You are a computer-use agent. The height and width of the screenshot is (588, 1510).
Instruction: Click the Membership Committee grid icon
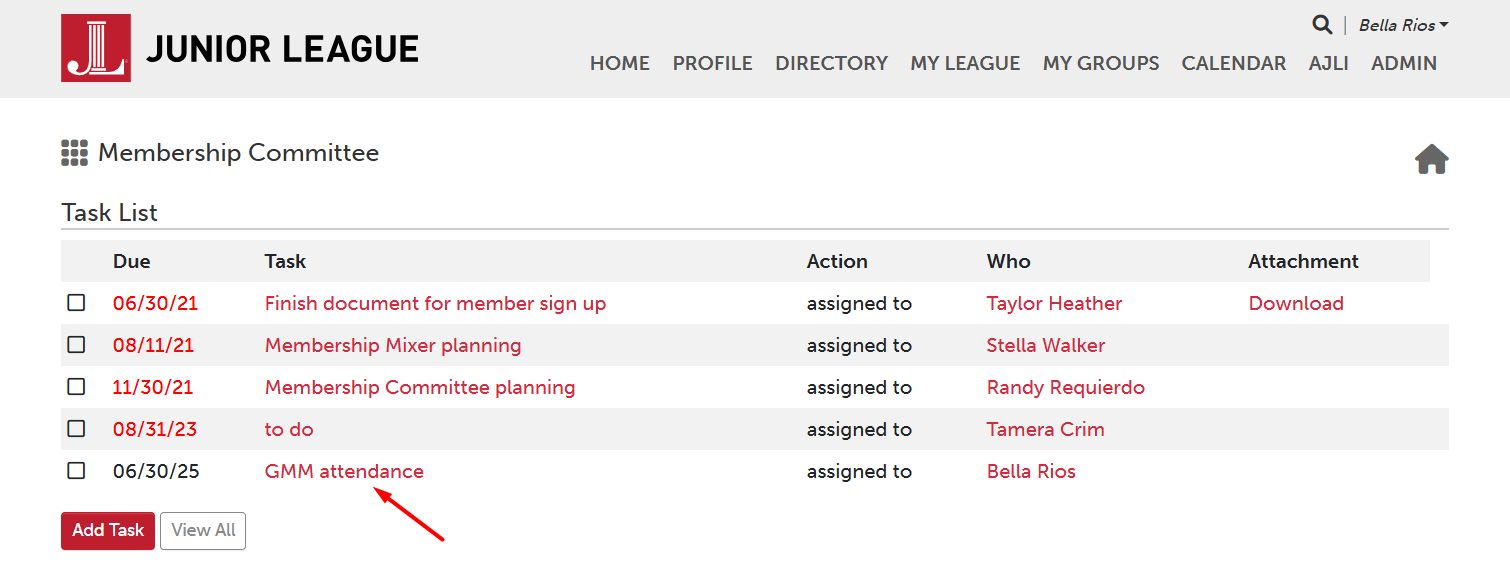point(75,153)
